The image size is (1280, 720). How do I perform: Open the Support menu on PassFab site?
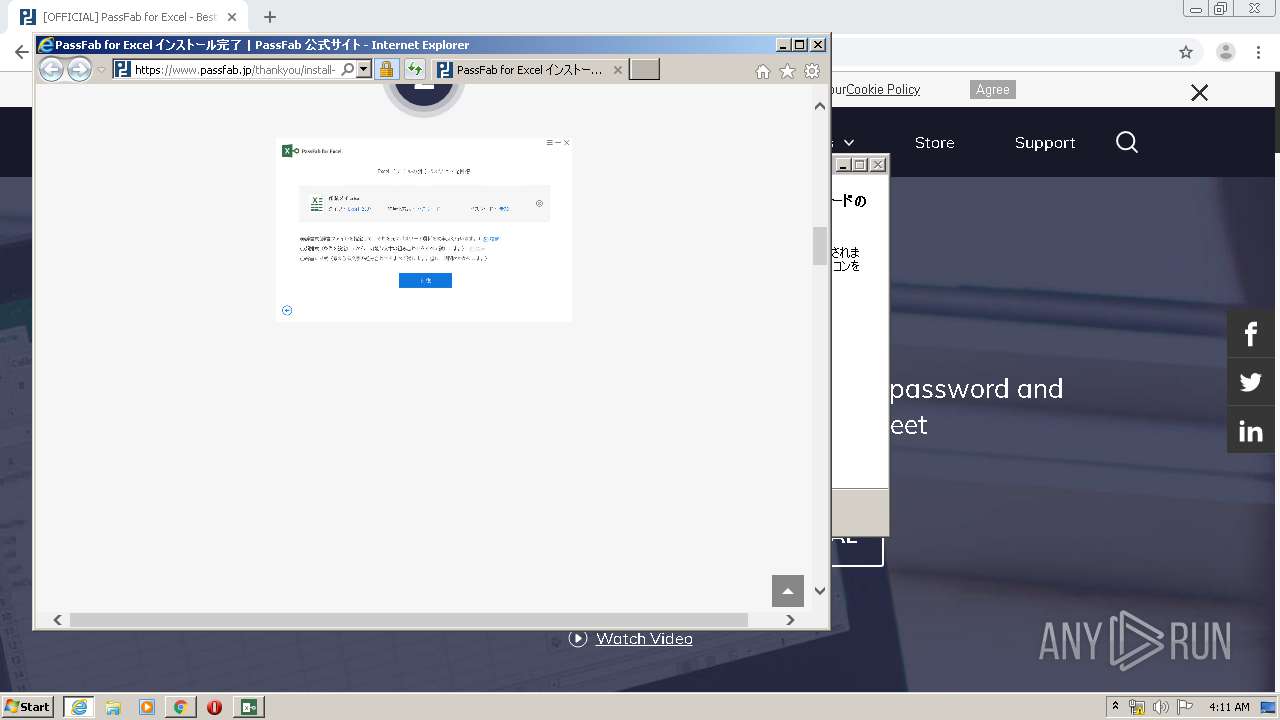coord(1045,143)
